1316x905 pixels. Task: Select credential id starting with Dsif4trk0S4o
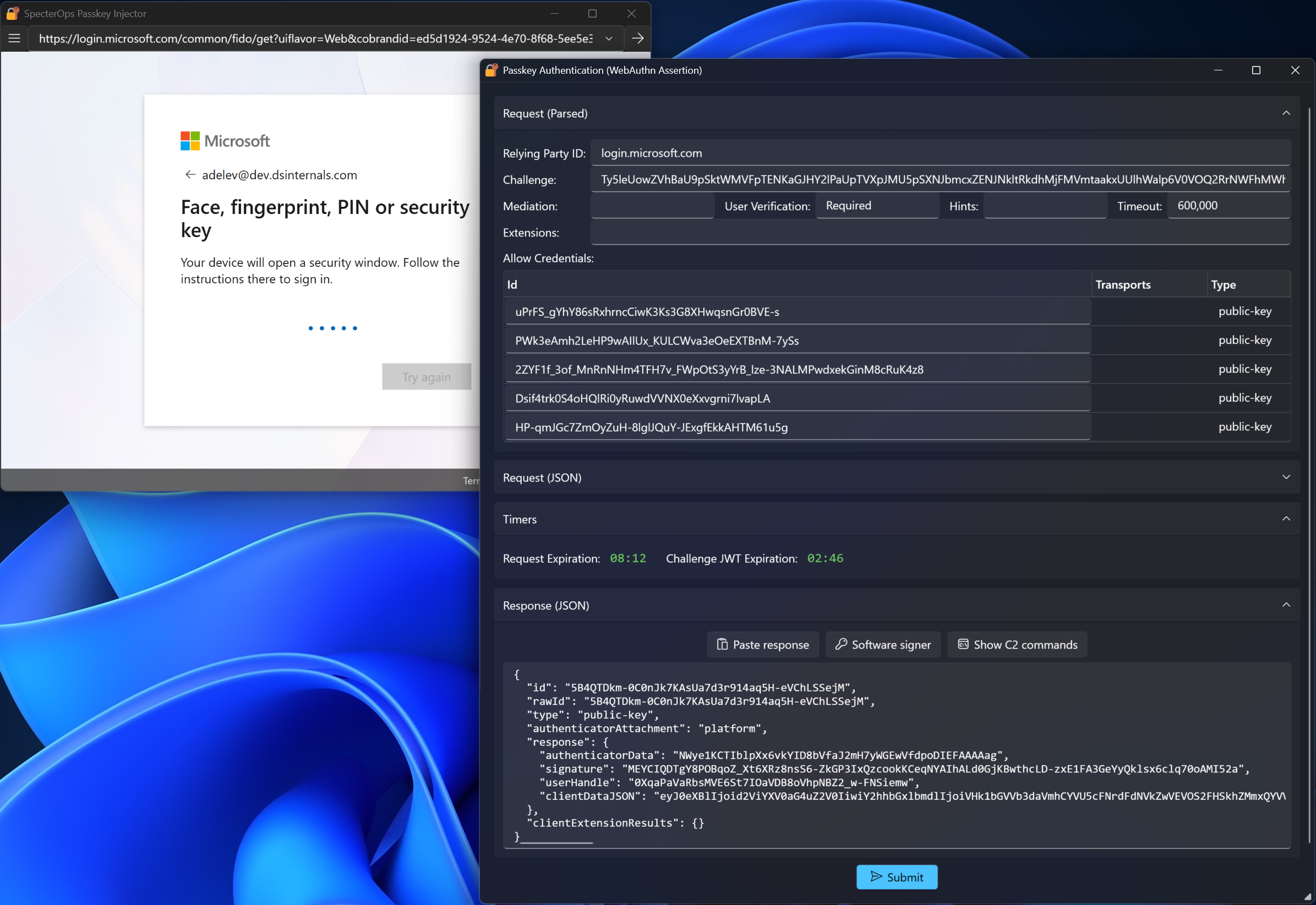[x=798, y=399]
